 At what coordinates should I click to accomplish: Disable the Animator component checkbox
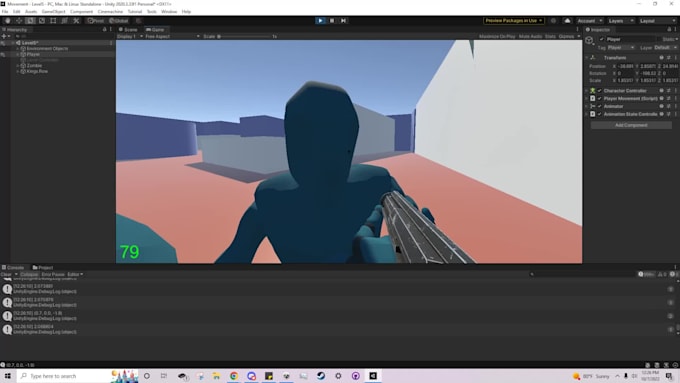pyautogui.click(x=600, y=106)
